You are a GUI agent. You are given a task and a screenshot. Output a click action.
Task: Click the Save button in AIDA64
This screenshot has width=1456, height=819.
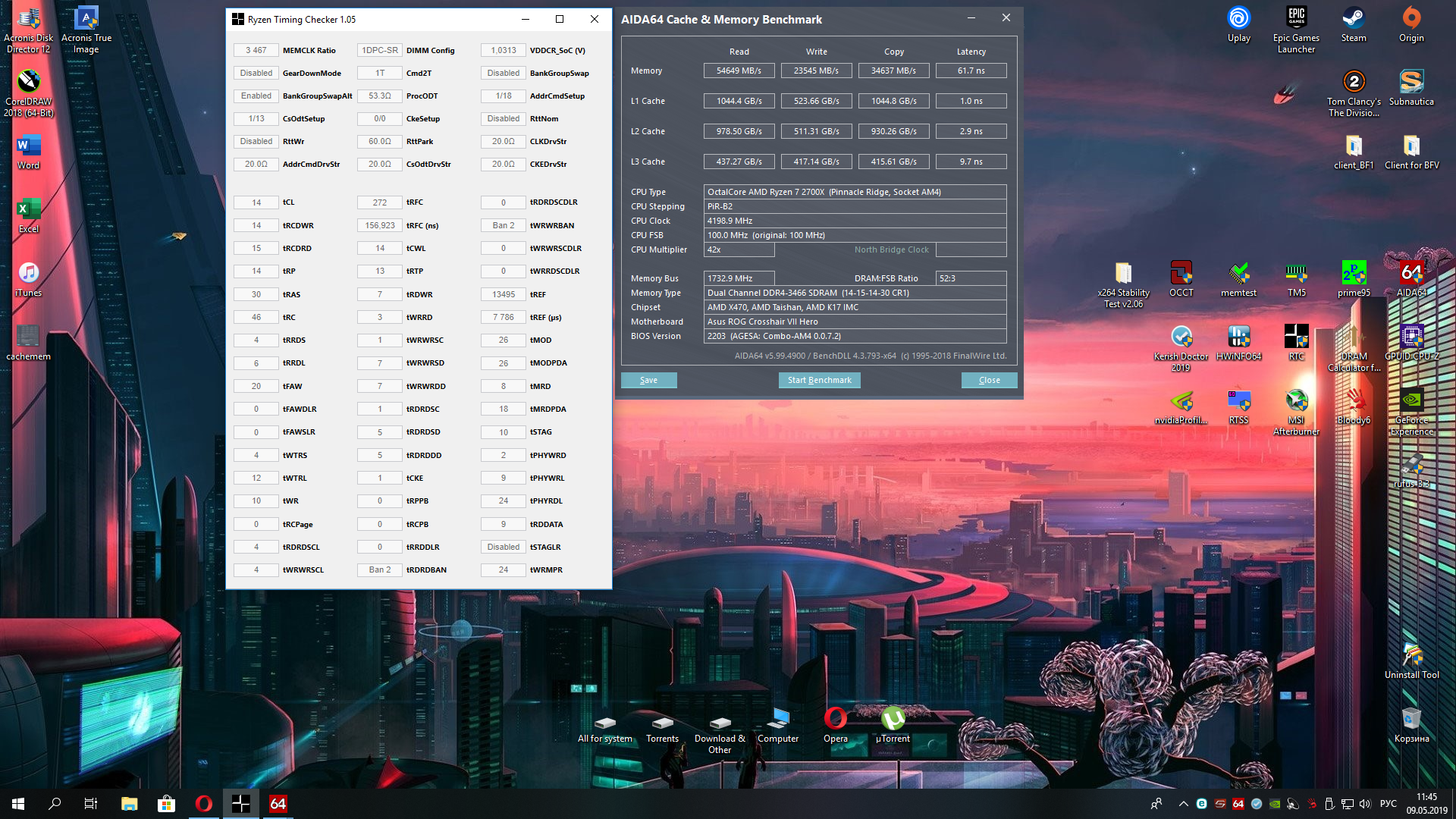(x=648, y=380)
